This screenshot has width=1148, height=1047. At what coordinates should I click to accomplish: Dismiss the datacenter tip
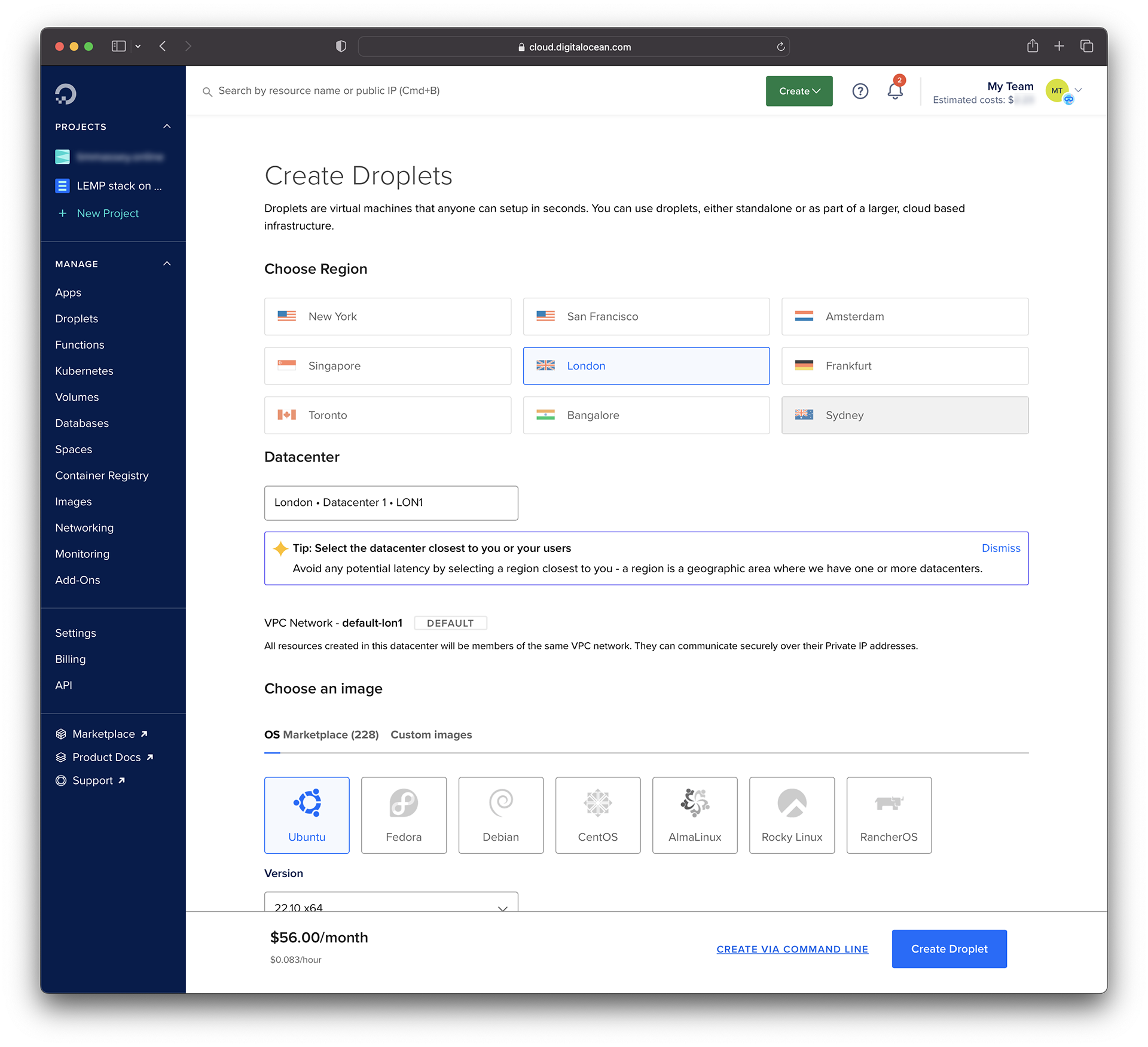pos(1001,548)
